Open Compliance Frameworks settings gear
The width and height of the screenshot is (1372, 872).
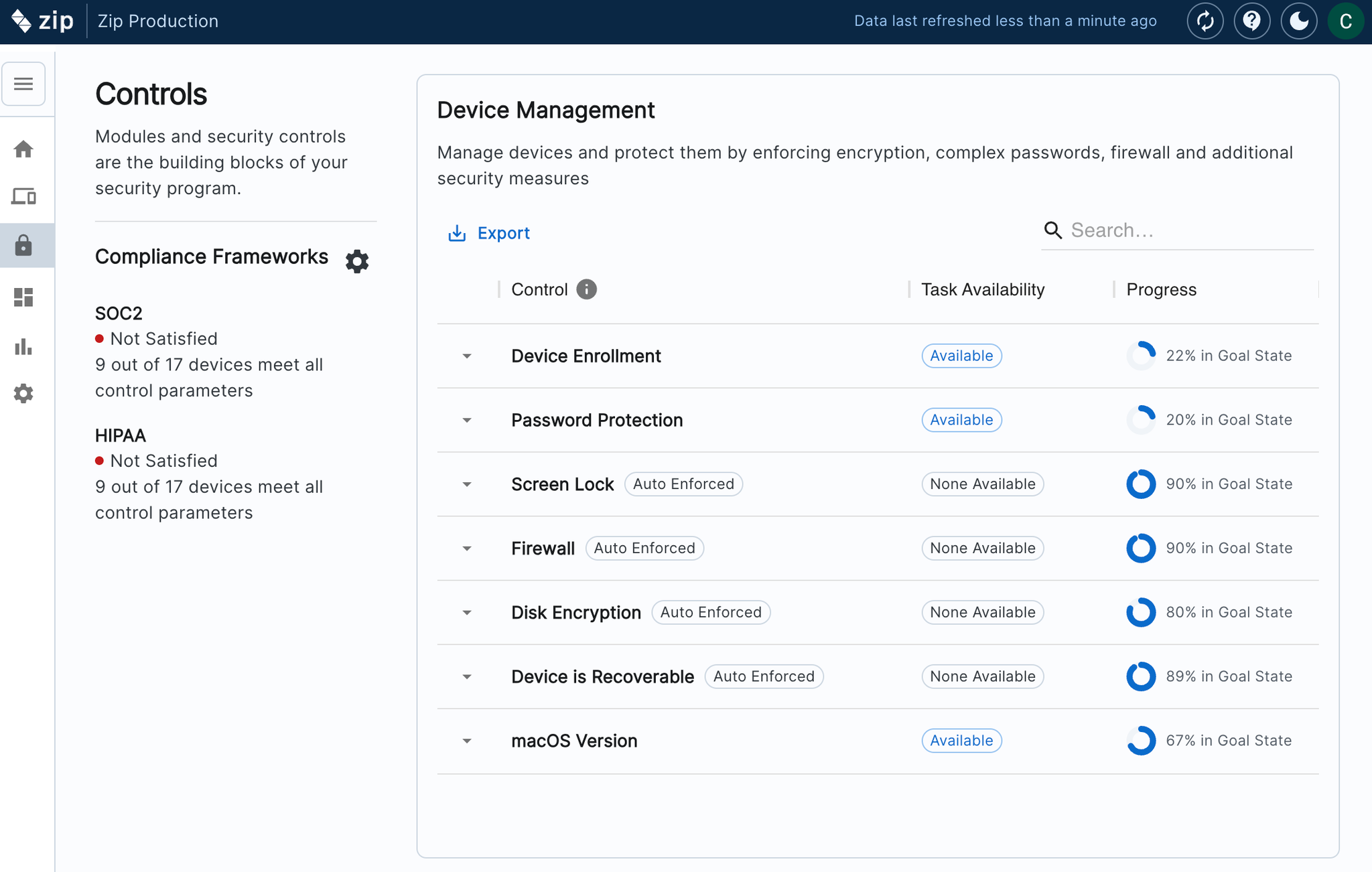[x=357, y=261]
